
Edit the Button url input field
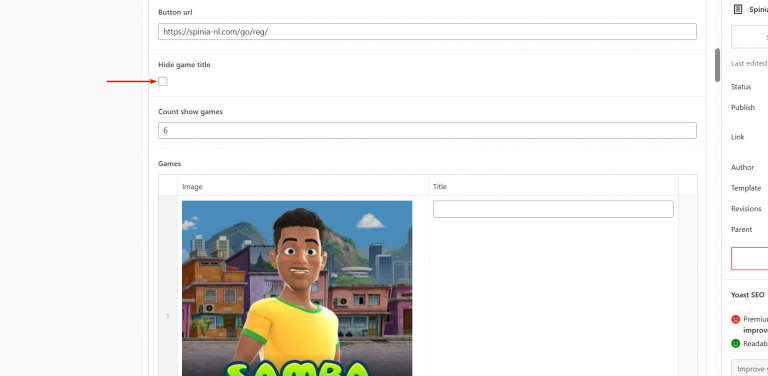[427, 31]
